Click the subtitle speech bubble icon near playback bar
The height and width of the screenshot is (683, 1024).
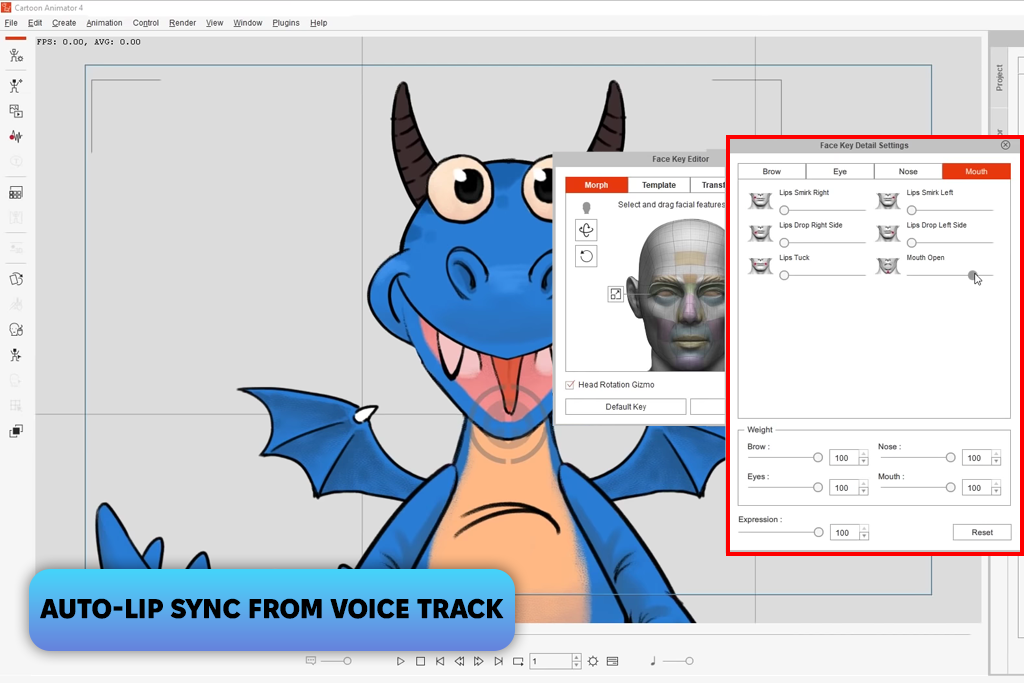click(311, 661)
